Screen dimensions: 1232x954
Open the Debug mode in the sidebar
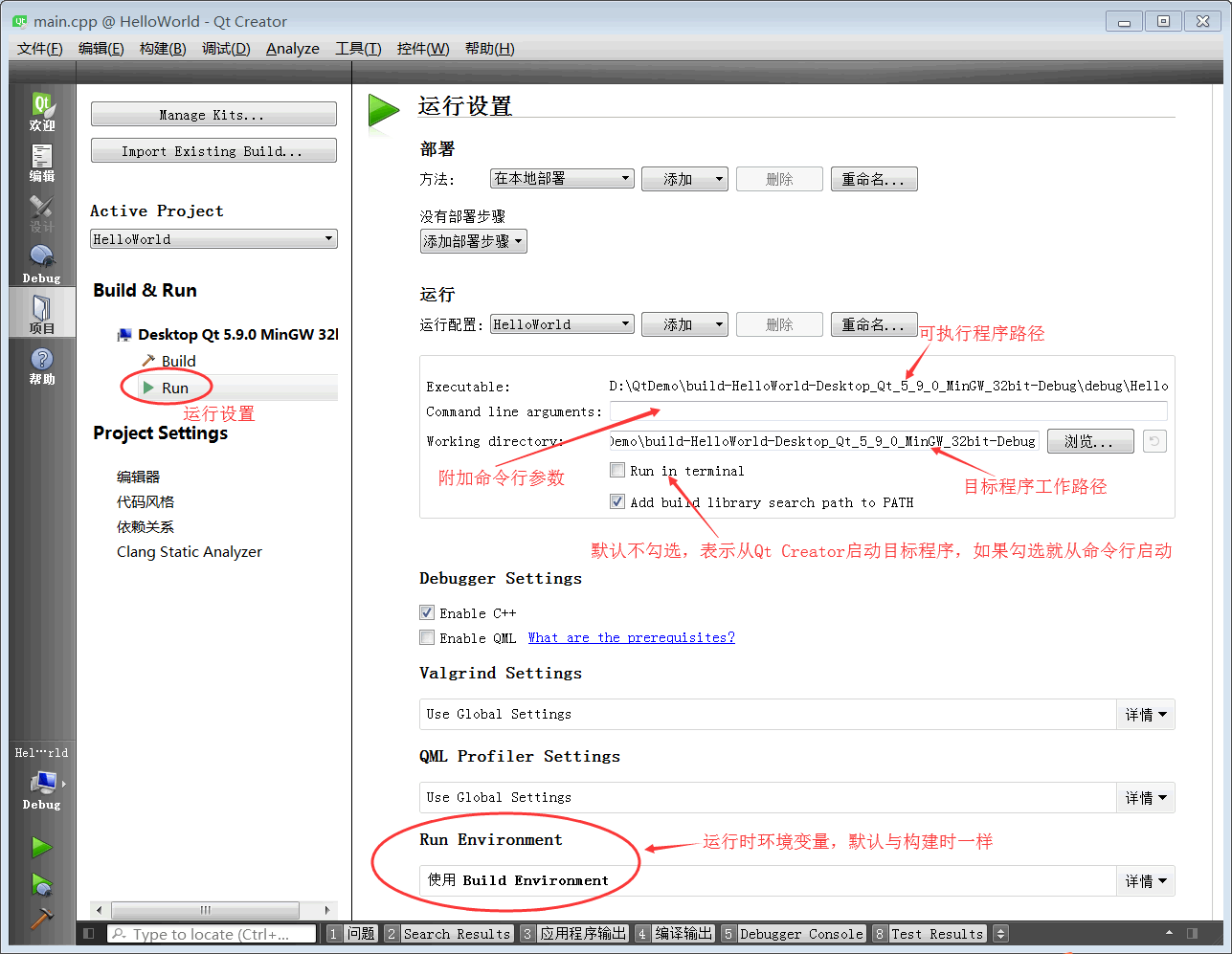pyautogui.click(x=42, y=264)
